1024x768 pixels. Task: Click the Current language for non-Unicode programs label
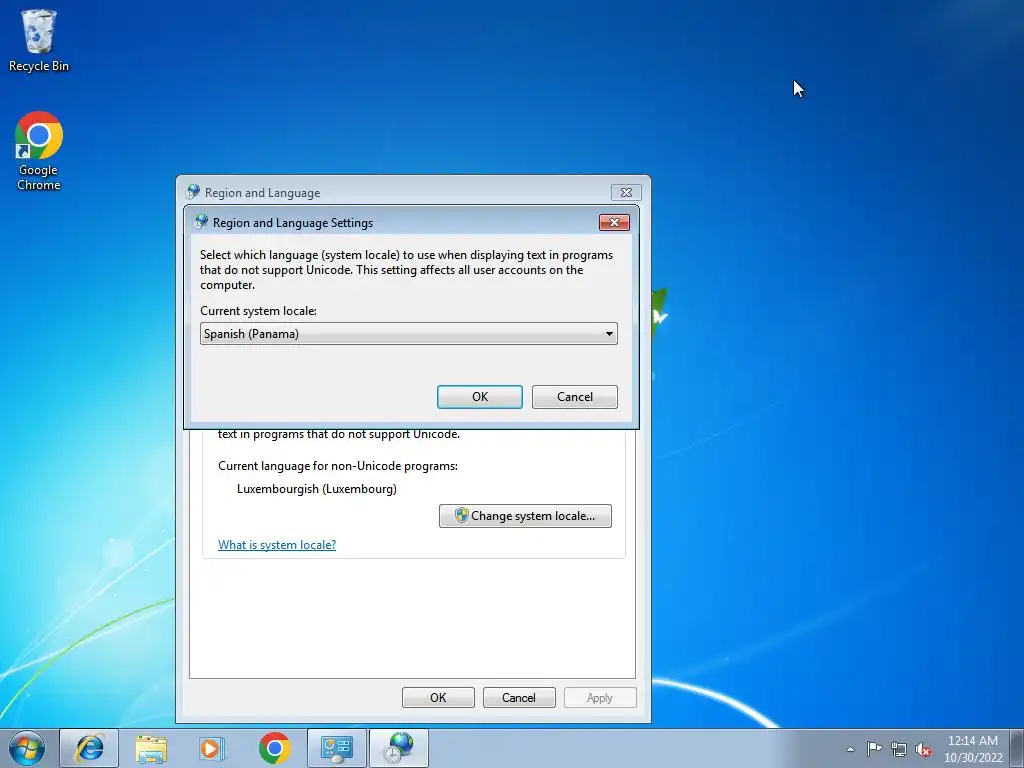point(338,466)
